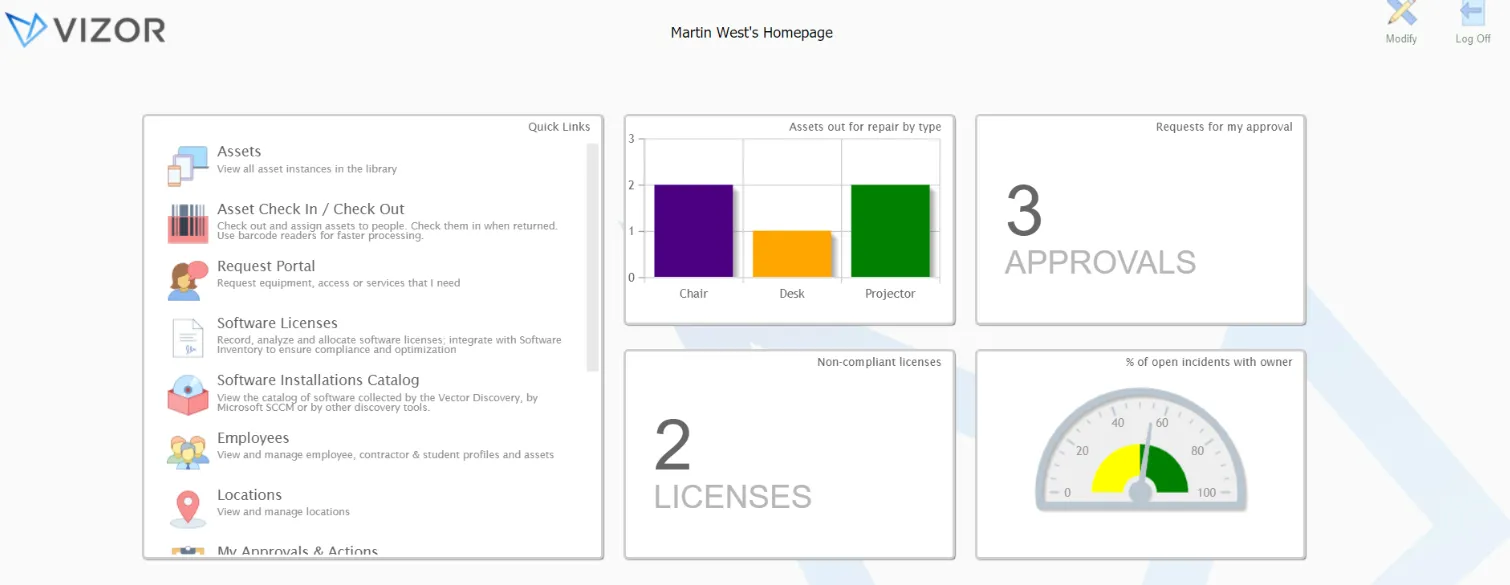1510x585 pixels.
Task: Click the Modify pencil icon
Action: (1401, 14)
